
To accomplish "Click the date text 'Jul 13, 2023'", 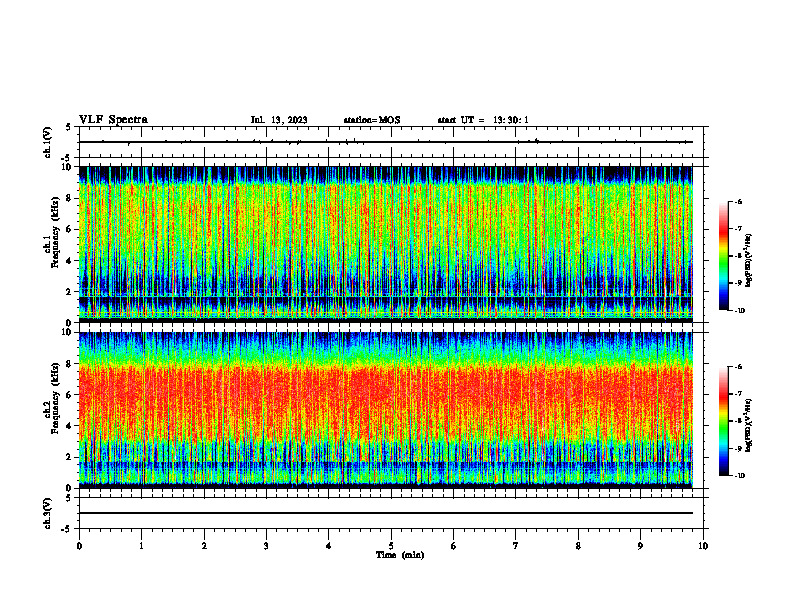I will (x=279, y=120).
